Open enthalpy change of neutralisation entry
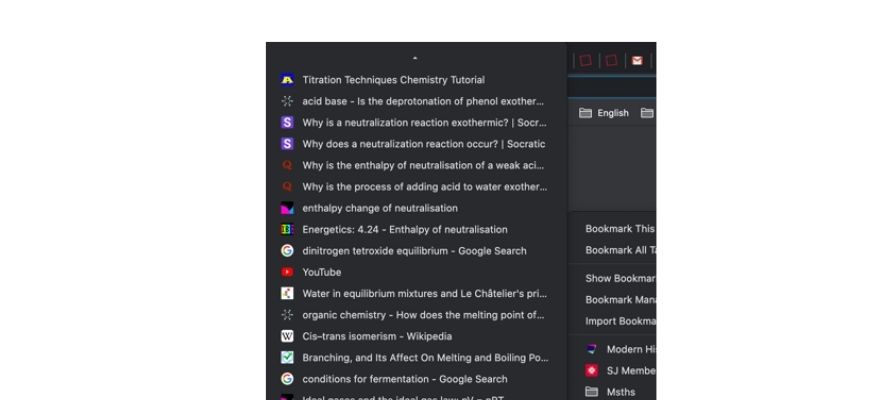Image resolution: width=870 pixels, height=400 pixels. click(416, 208)
